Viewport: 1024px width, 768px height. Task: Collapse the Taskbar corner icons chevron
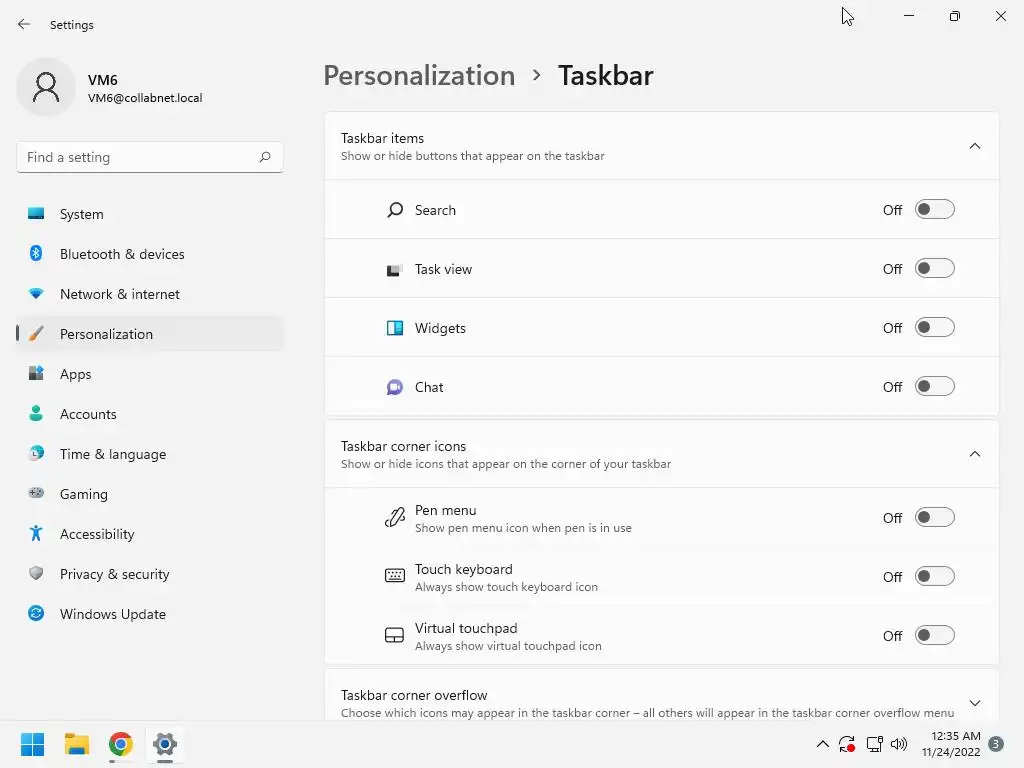click(974, 454)
